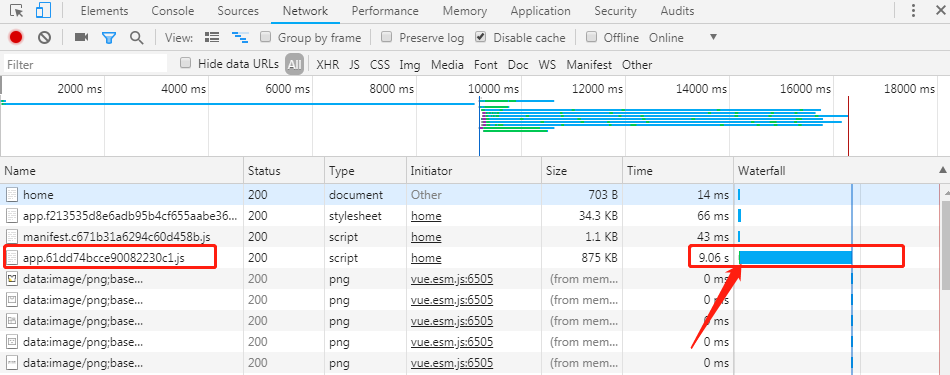Filter requests by Doc
The width and height of the screenshot is (950, 375).
click(518, 65)
